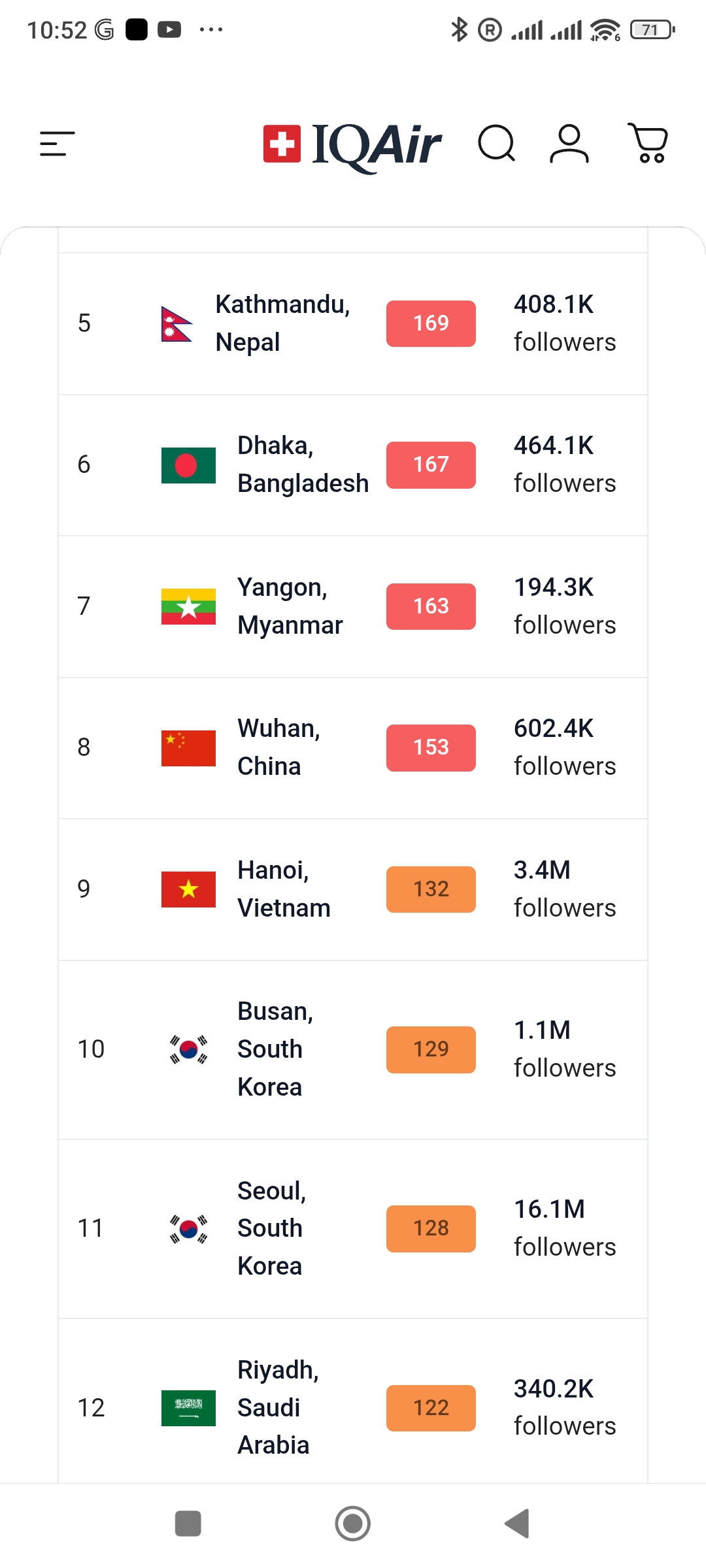Open Hanoi, Vietnam city link
The width and height of the screenshot is (706, 1568).
pyautogui.click(x=284, y=889)
